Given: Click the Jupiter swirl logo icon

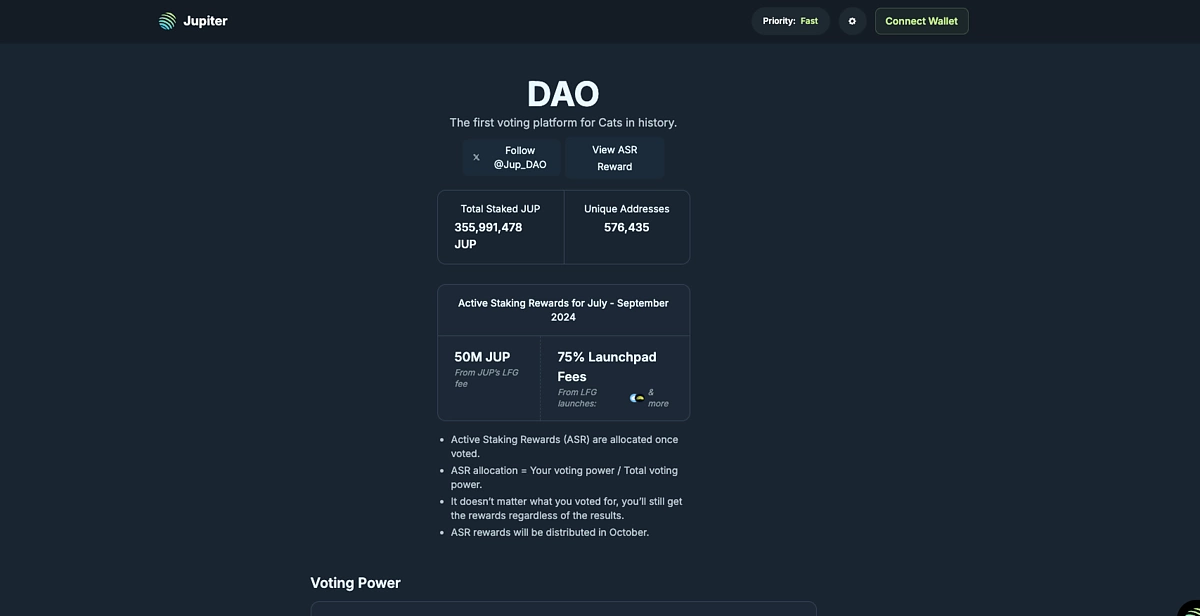Looking at the screenshot, I should [x=167, y=21].
